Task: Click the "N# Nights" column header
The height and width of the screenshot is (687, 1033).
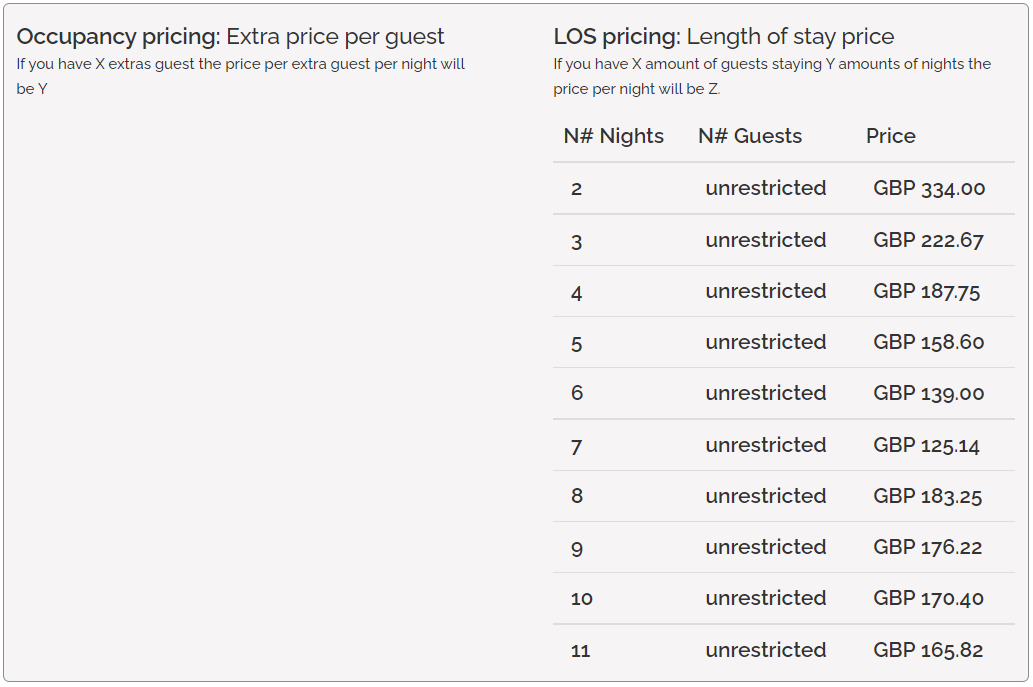Action: [613, 136]
